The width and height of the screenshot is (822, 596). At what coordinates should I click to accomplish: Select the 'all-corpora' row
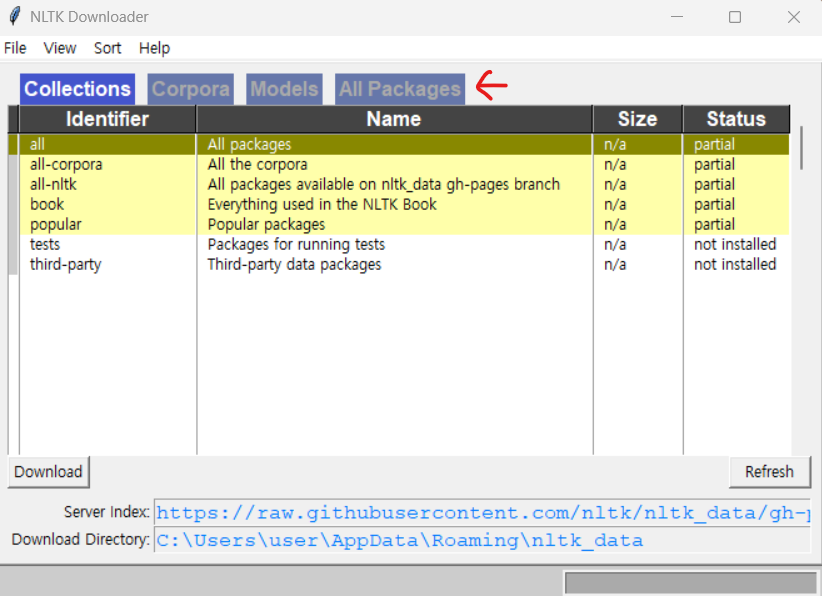point(404,165)
